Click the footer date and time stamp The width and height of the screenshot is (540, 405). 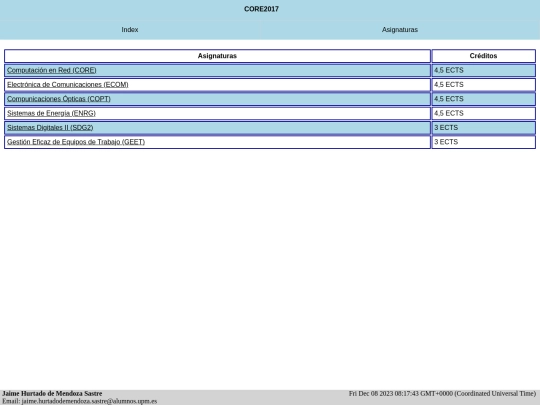click(442, 394)
